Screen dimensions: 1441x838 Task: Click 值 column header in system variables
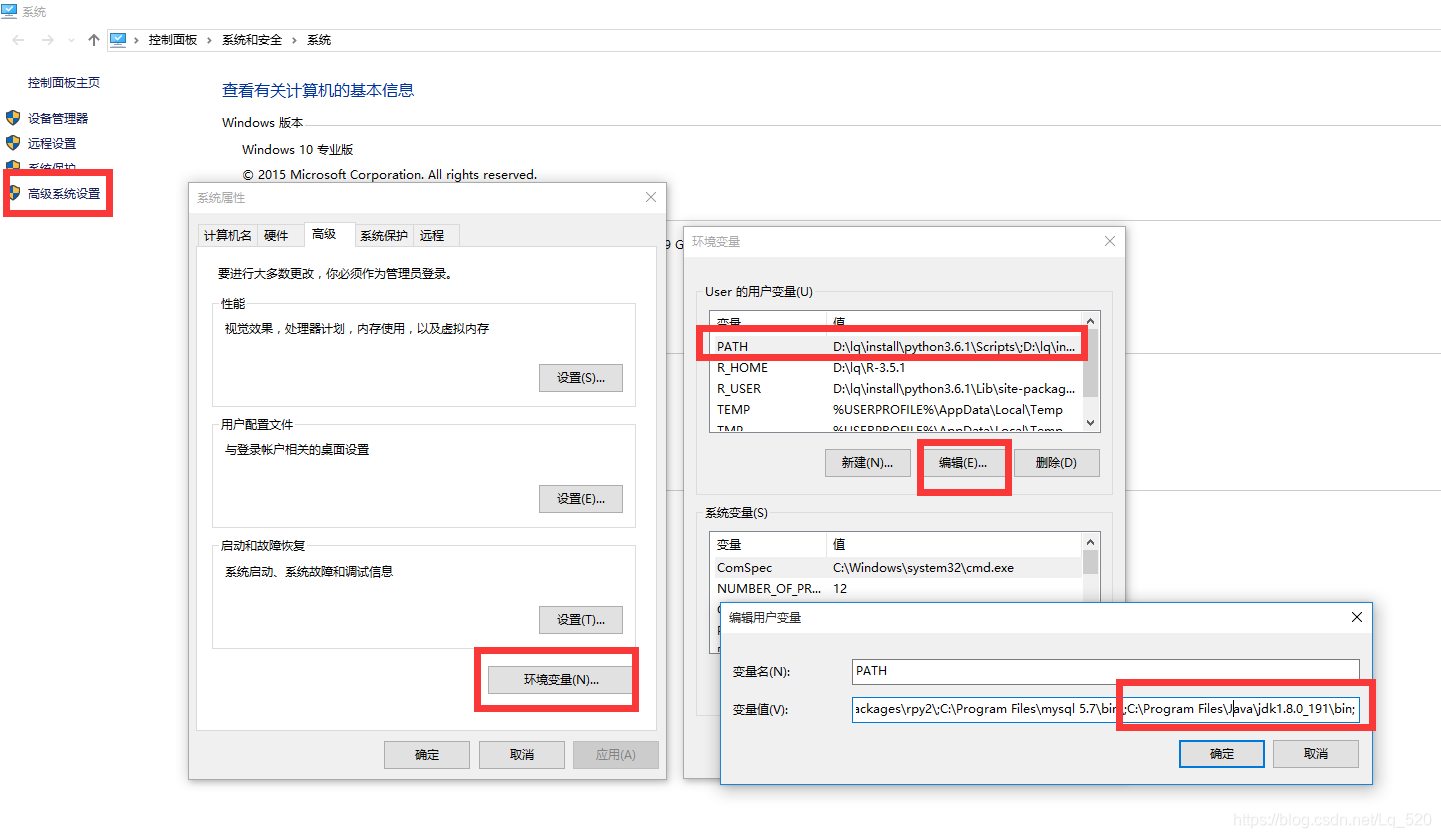click(955, 545)
